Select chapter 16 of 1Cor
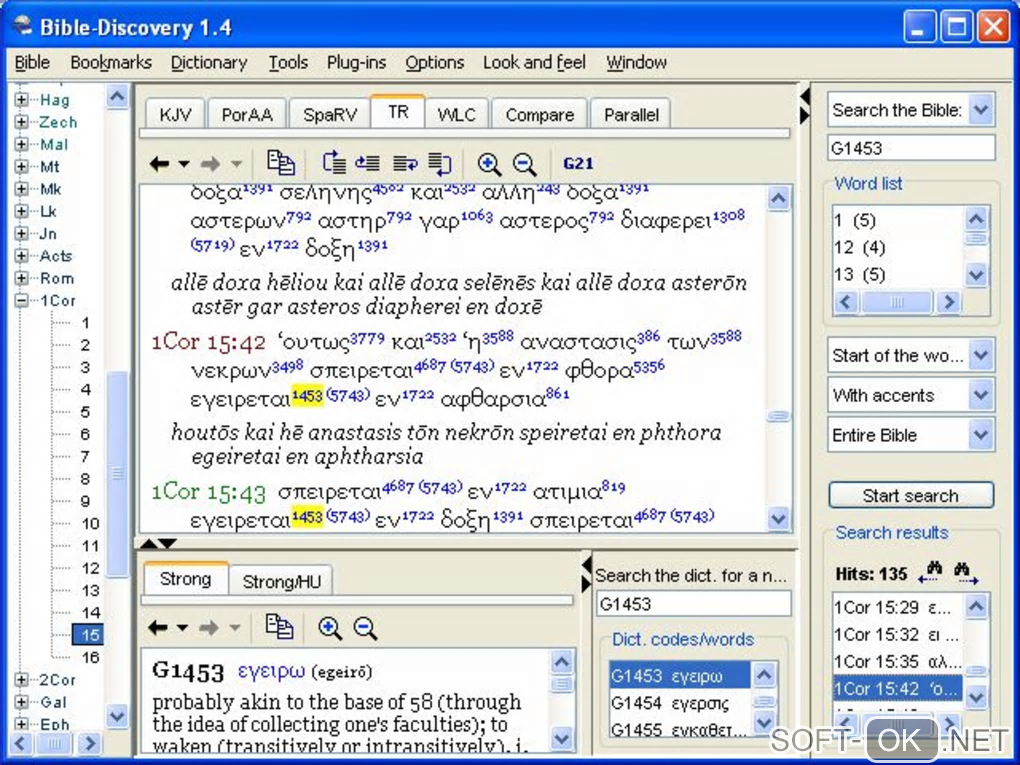This screenshot has width=1020, height=765. coord(90,657)
